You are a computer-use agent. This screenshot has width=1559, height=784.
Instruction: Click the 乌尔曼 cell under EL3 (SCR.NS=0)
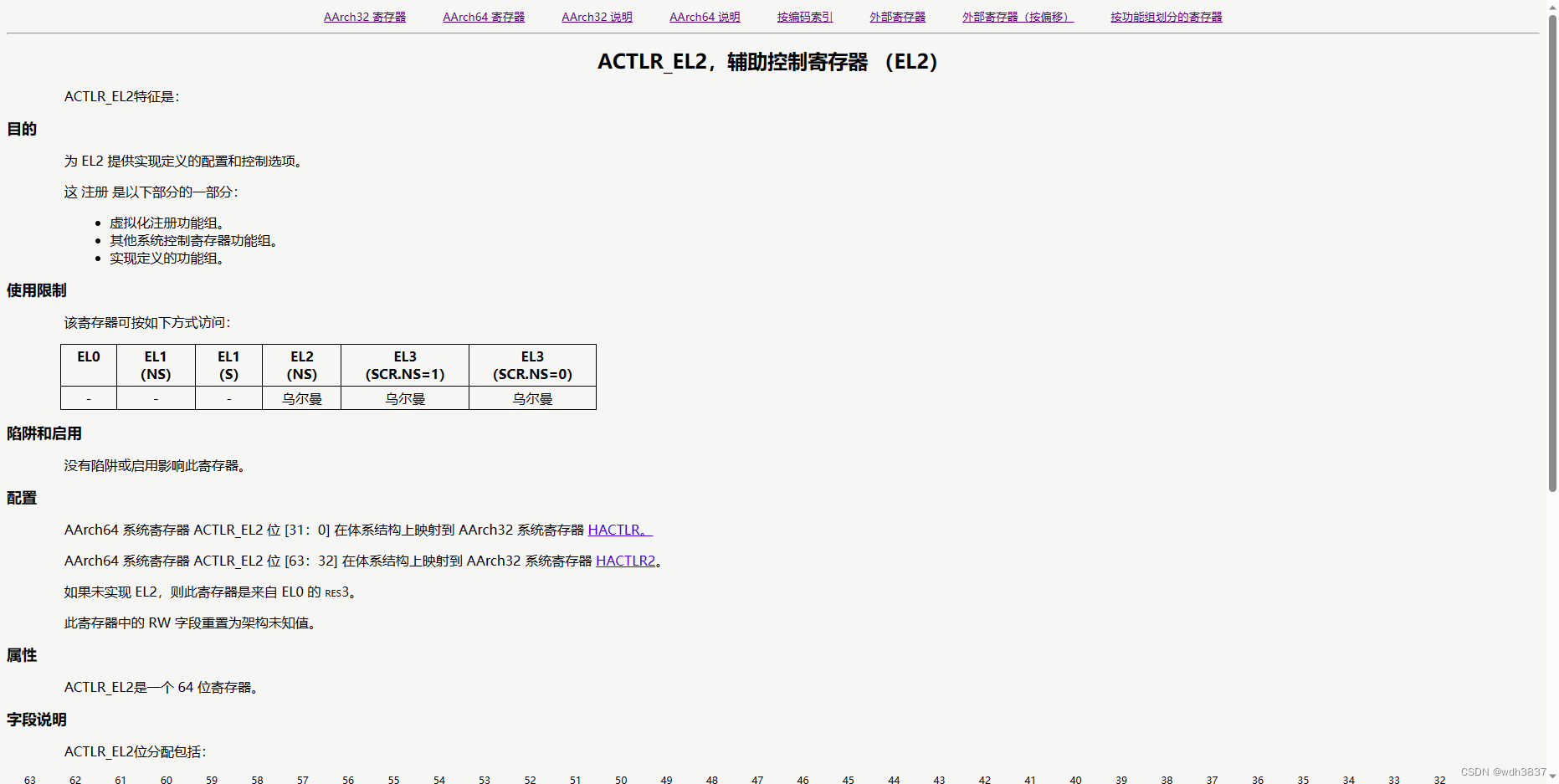(x=532, y=398)
